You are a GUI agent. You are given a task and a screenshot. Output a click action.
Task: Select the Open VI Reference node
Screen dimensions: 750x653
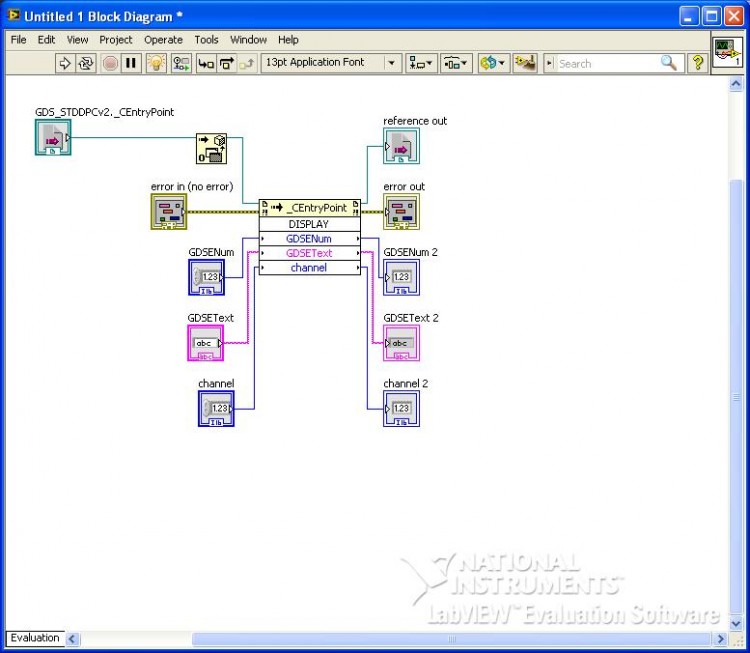[211, 149]
